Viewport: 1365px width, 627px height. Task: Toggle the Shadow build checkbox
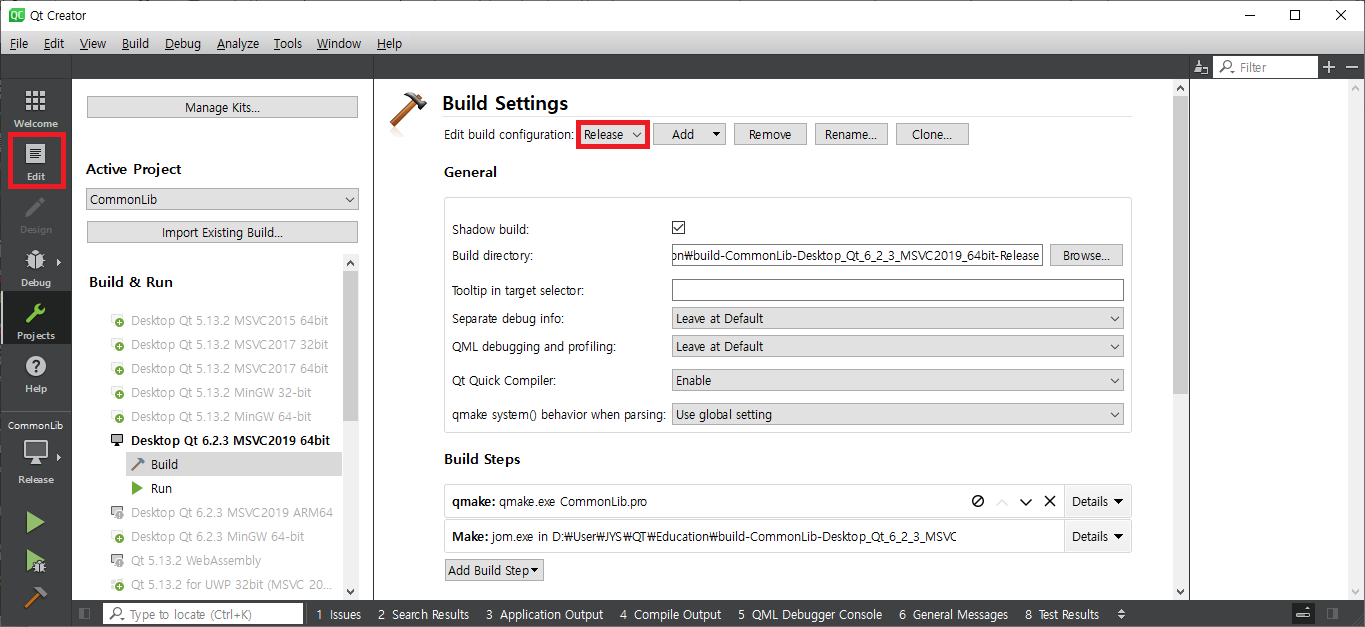(679, 228)
